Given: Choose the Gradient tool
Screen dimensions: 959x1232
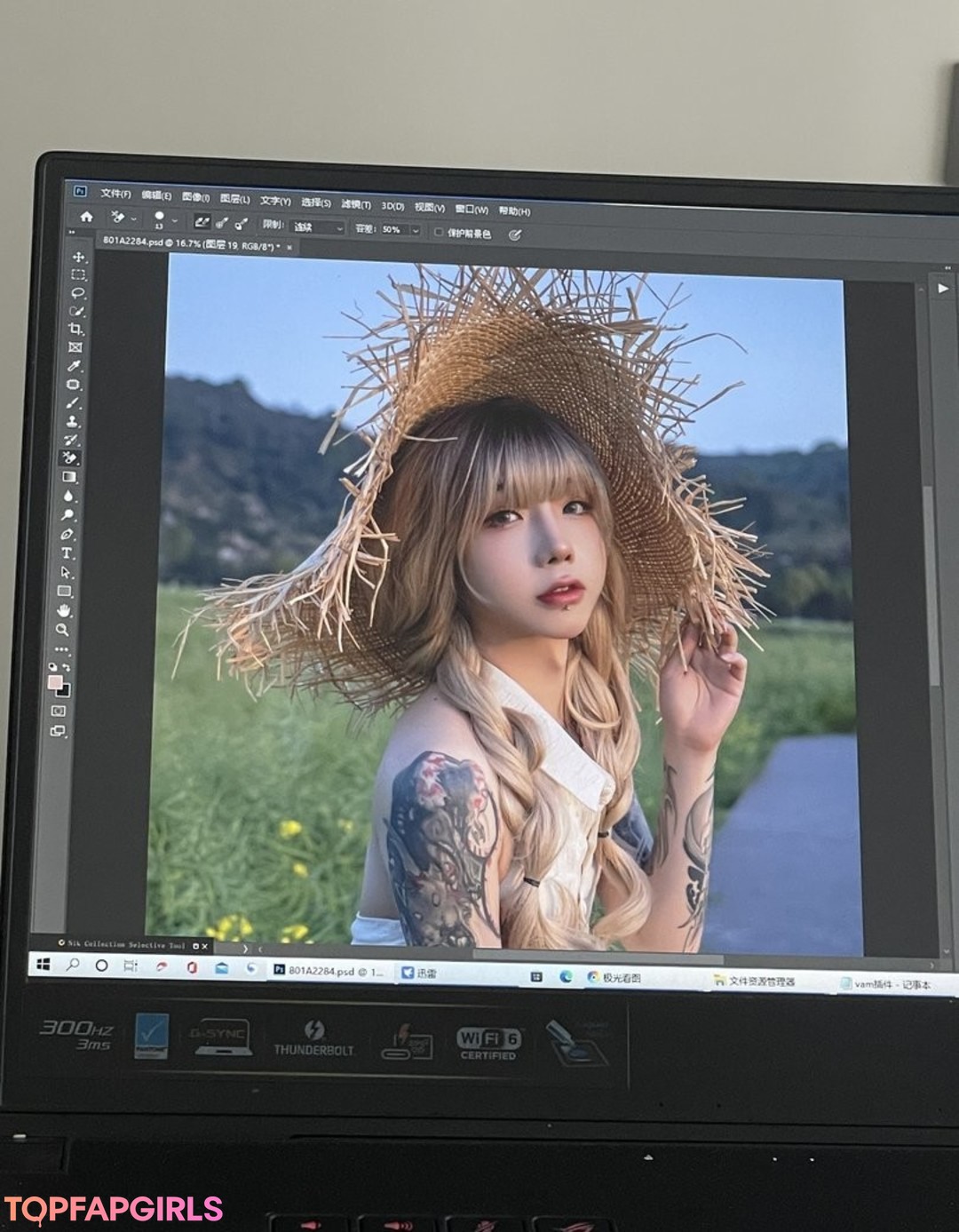Looking at the screenshot, I should [x=69, y=477].
